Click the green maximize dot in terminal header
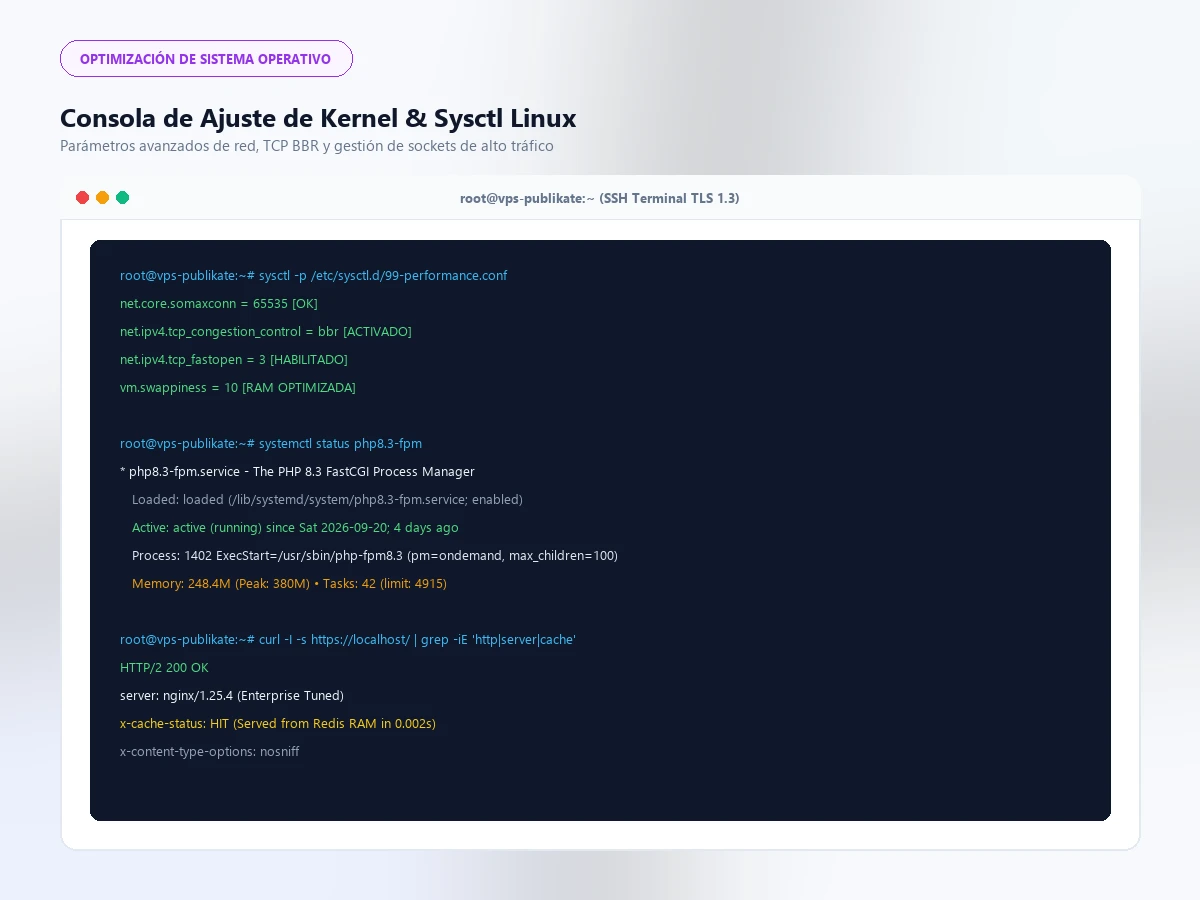This screenshot has width=1200, height=900. pos(123,198)
